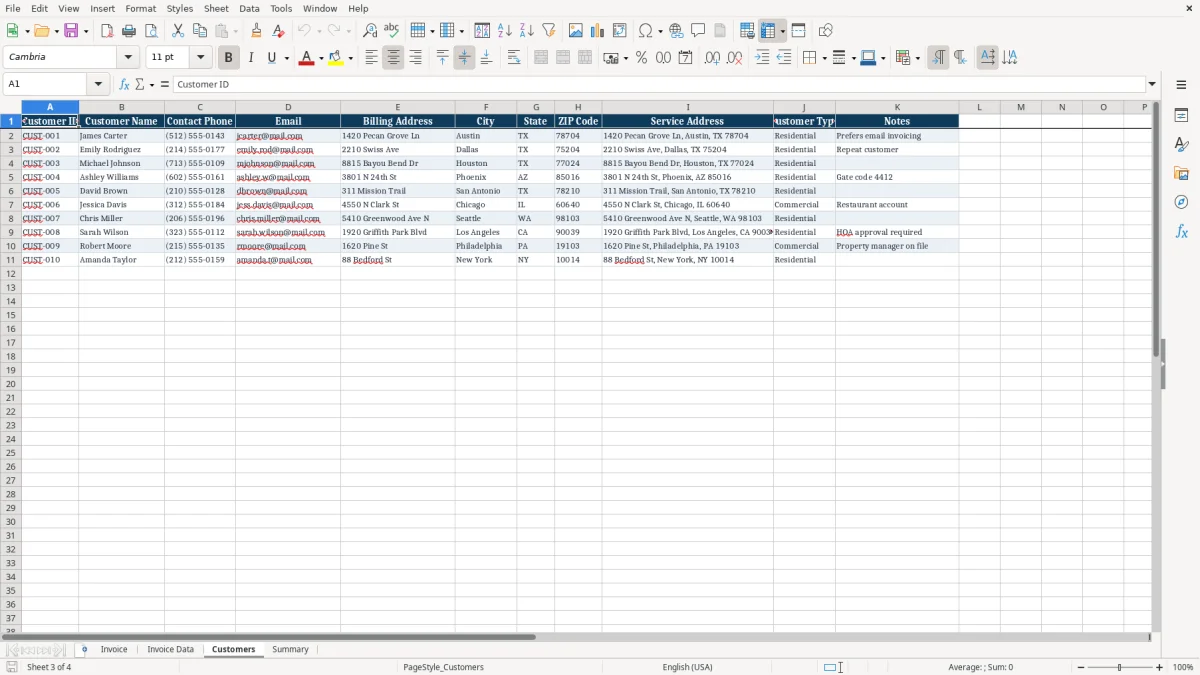This screenshot has width=1200, height=675.
Task: Open the Data menu
Action: [x=249, y=8]
